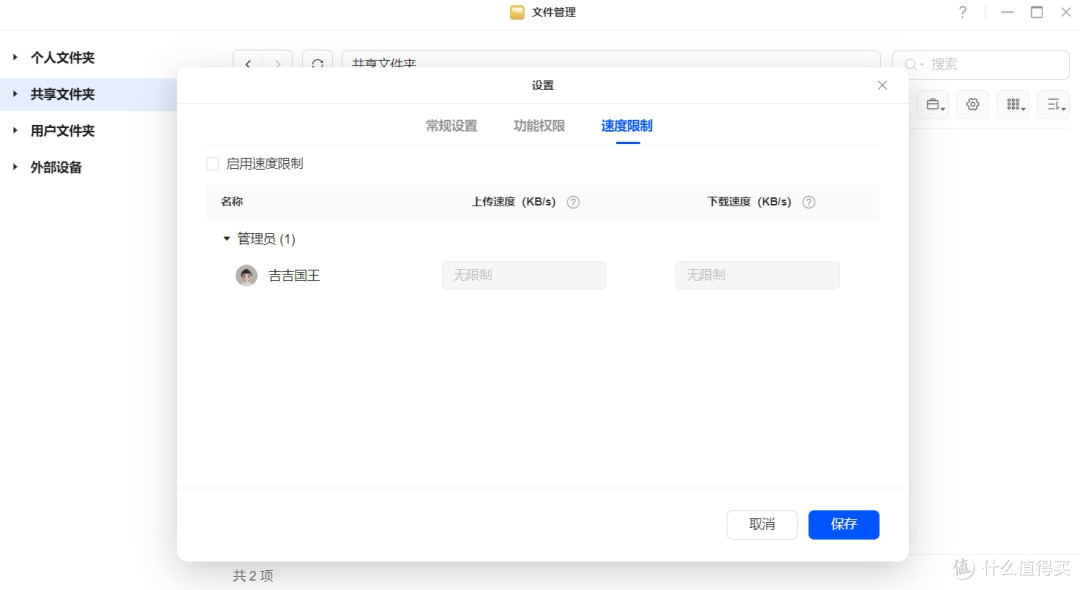The height and width of the screenshot is (590, 1080).
Task: Open the help question mark in title bar
Action: 962,12
